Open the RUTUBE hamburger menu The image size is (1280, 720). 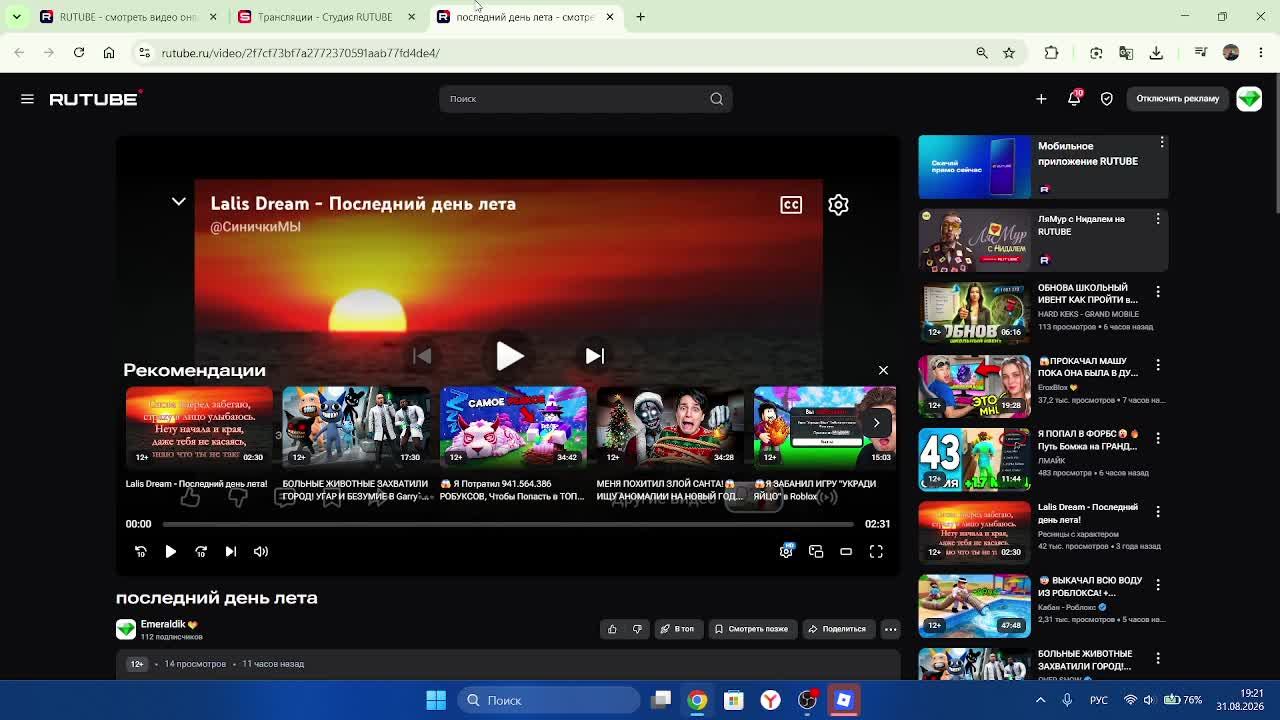(27, 99)
